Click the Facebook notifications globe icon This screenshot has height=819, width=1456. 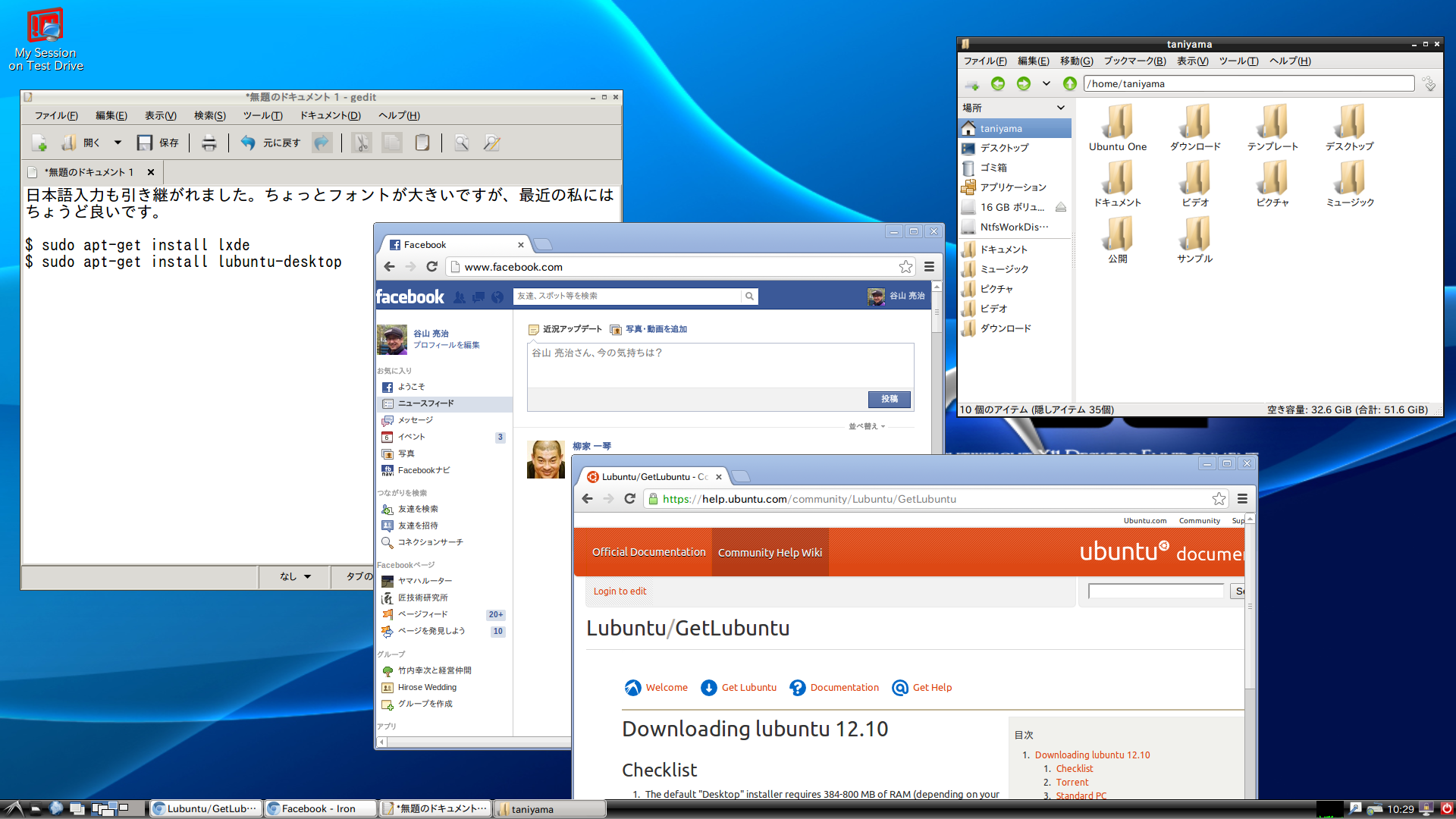(x=497, y=297)
